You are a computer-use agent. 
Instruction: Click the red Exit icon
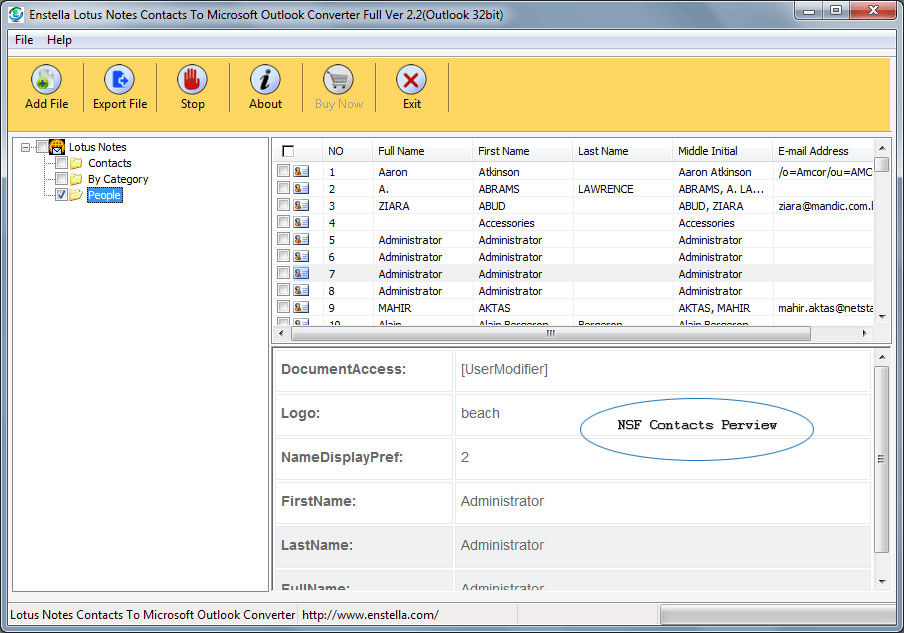(411, 80)
